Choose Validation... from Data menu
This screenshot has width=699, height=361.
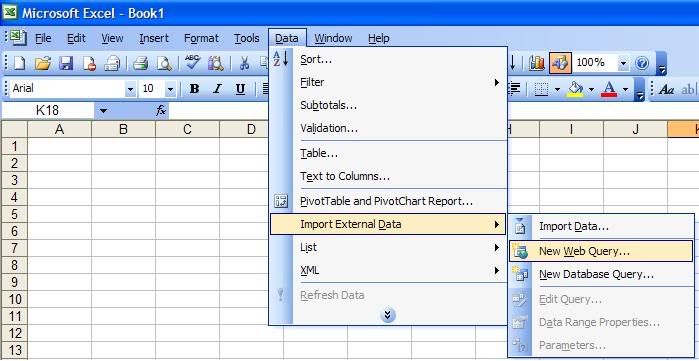tap(388, 128)
